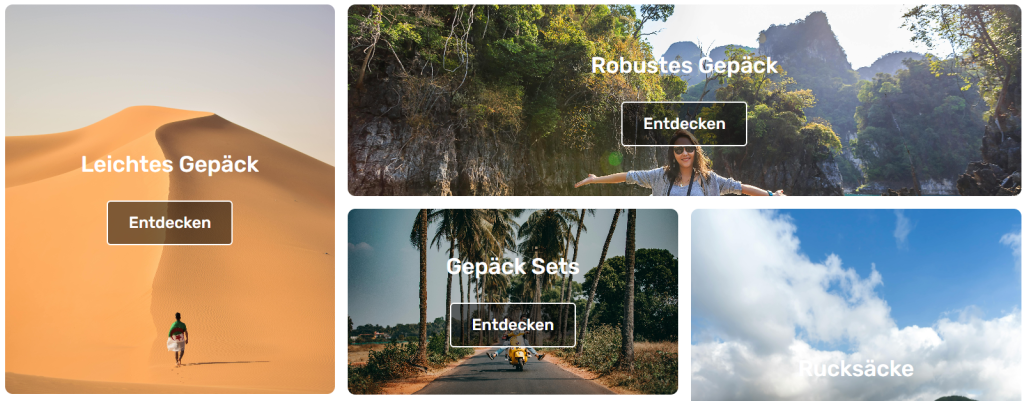
Task: Open the Leichtes Gepäck heading link
Action: click(170, 165)
